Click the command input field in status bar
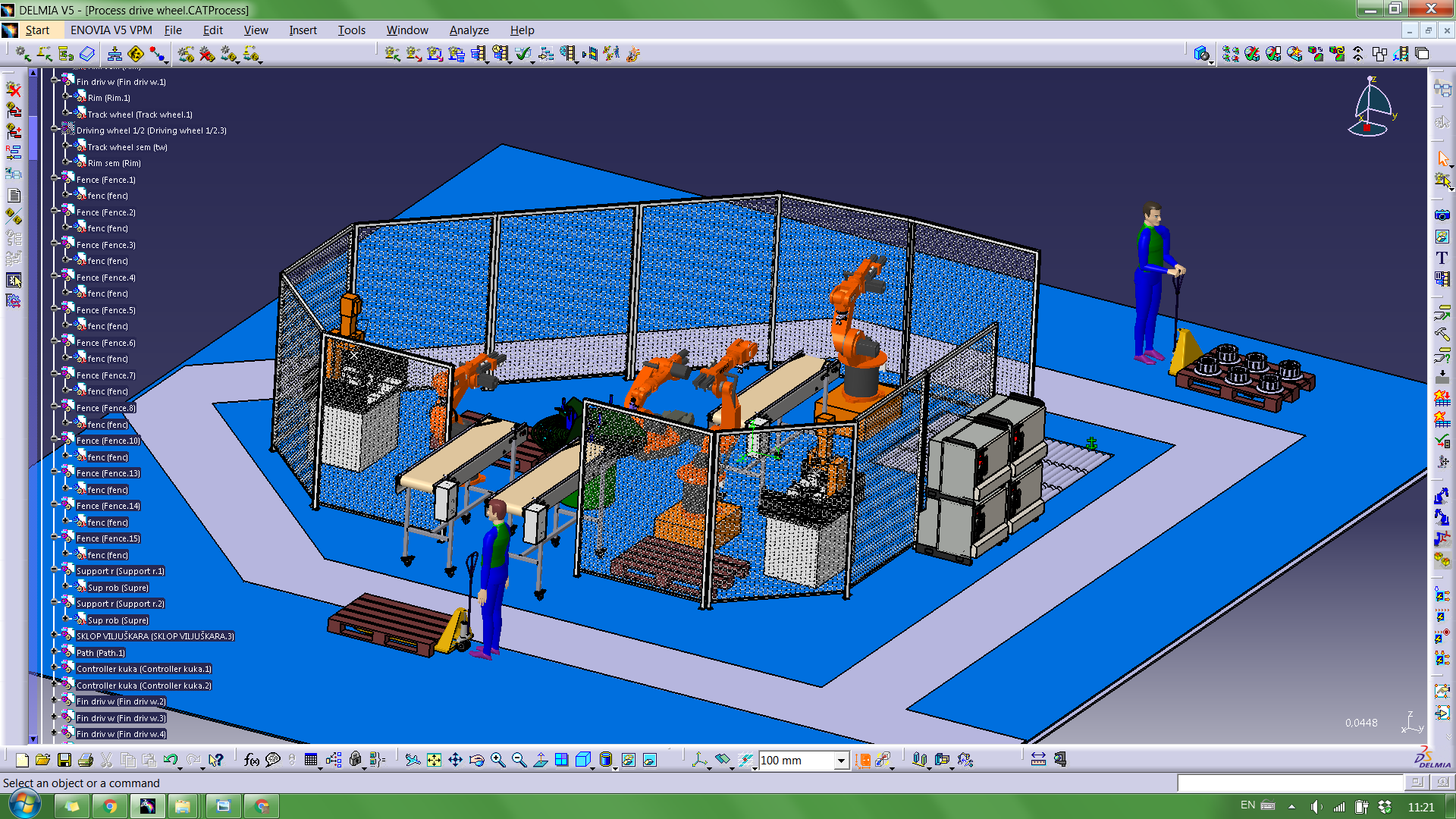The width and height of the screenshot is (1456, 819). click(1290, 783)
